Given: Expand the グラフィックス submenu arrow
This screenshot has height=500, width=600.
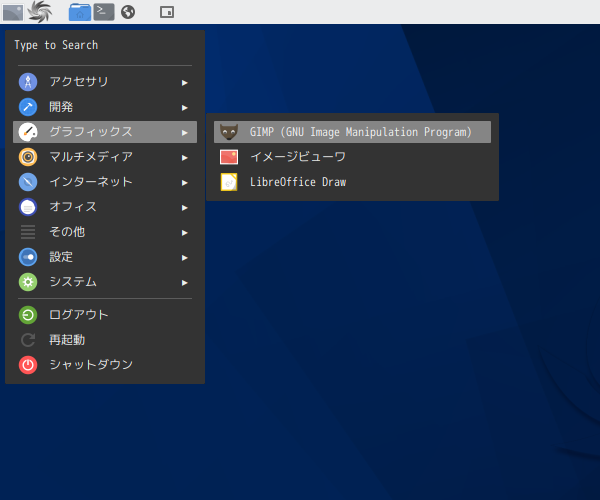Looking at the screenshot, I should click(x=184, y=133).
